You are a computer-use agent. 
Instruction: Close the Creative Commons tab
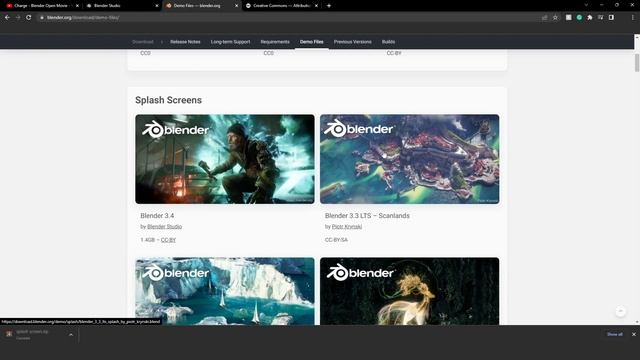point(316,6)
